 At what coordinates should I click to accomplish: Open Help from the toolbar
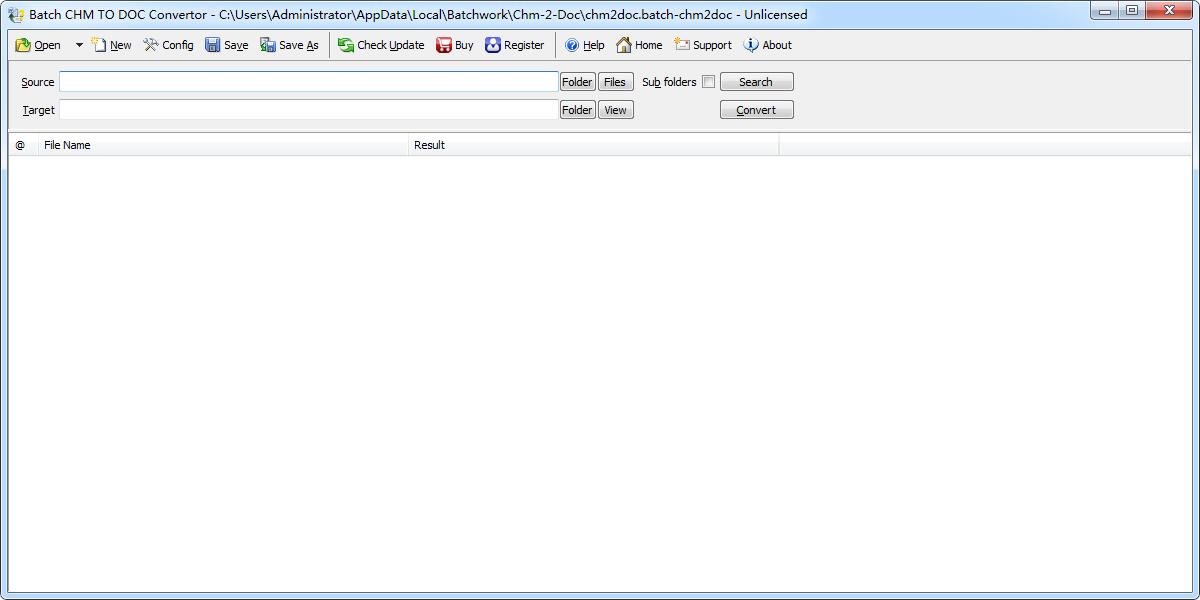click(x=585, y=45)
